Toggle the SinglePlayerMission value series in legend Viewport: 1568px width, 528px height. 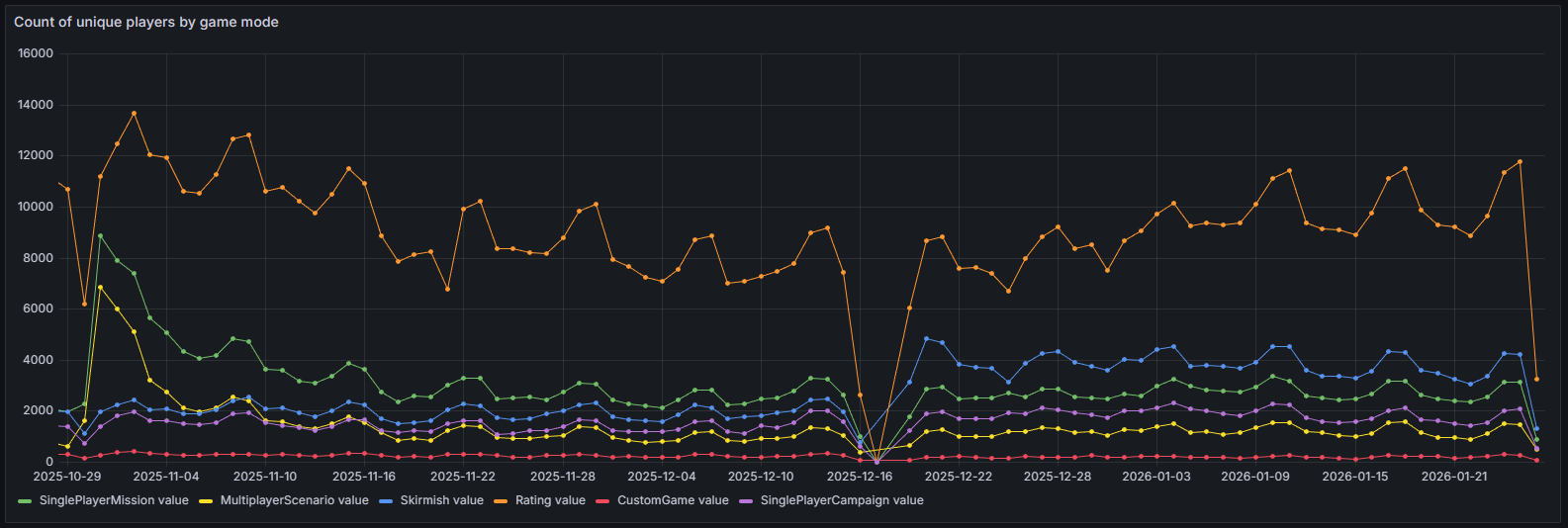tap(113, 500)
